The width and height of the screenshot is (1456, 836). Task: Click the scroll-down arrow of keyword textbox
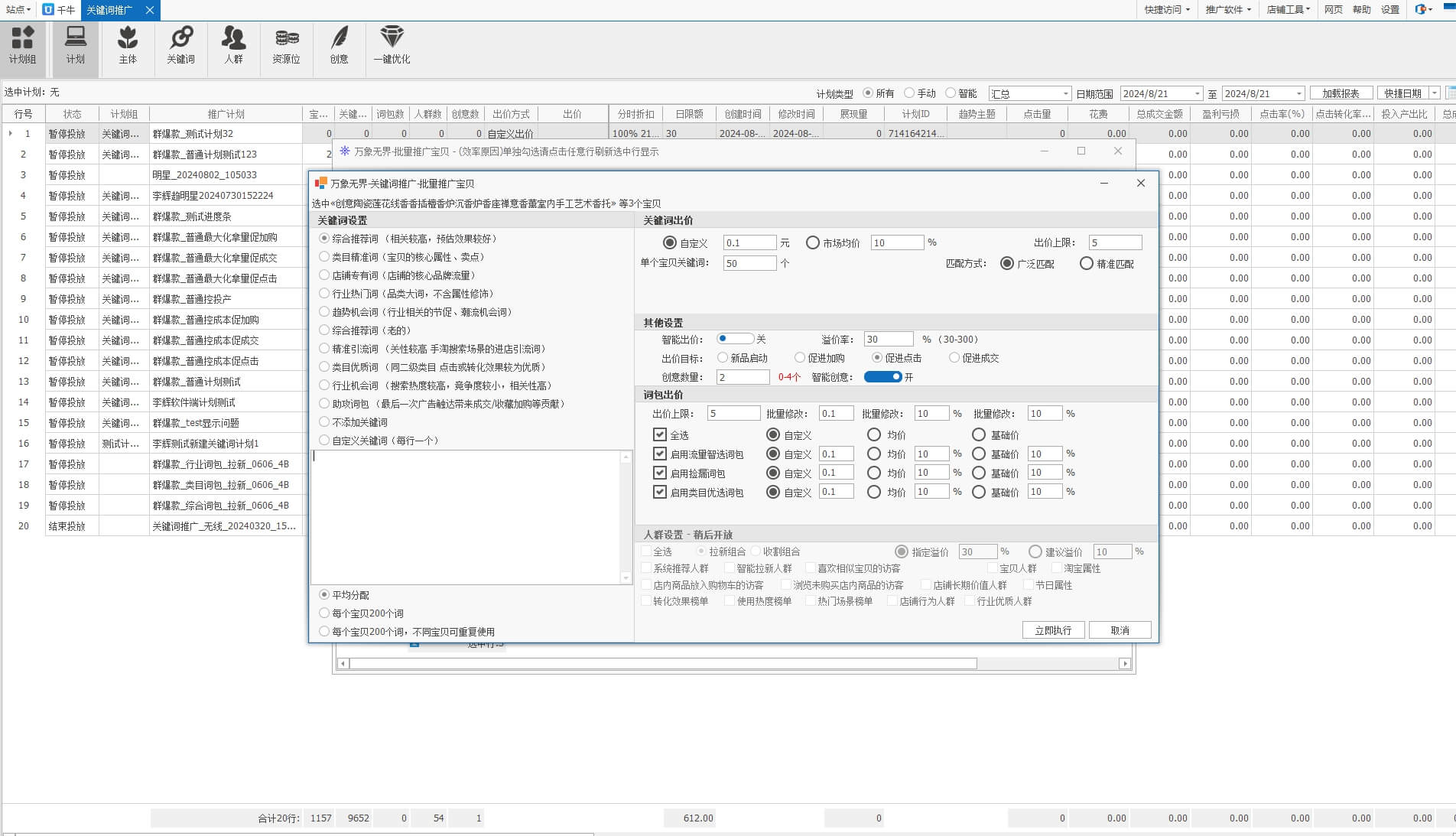click(x=626, y=578)
